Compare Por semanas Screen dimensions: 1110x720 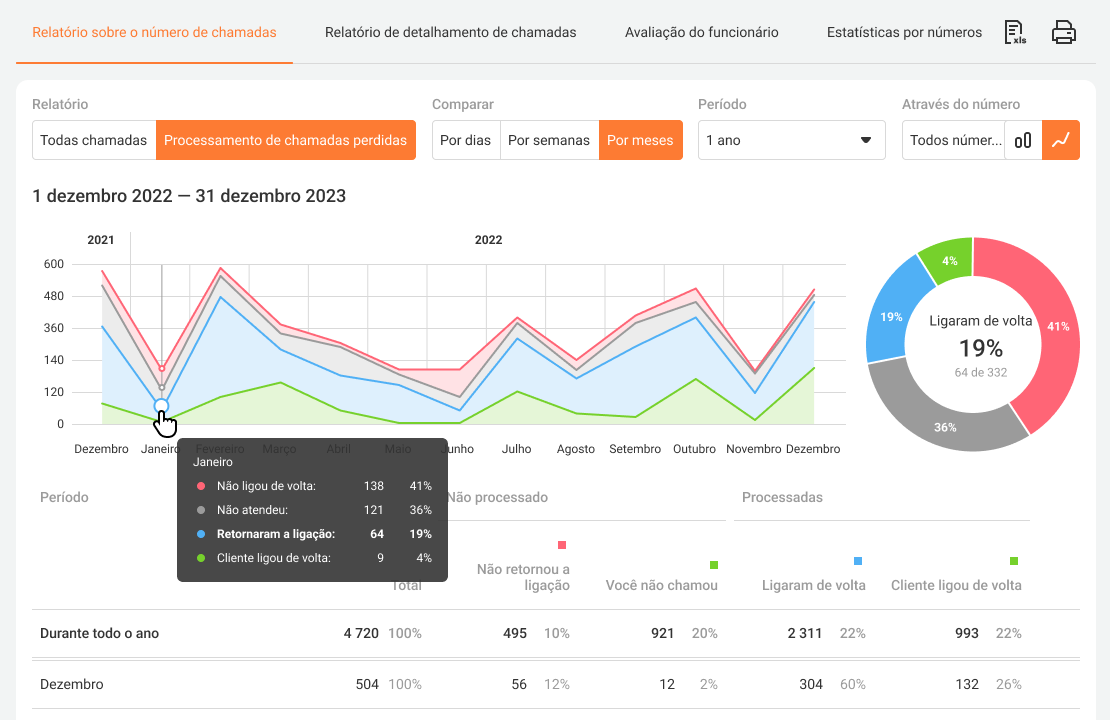pyautogui.click(x=549, y=140)
